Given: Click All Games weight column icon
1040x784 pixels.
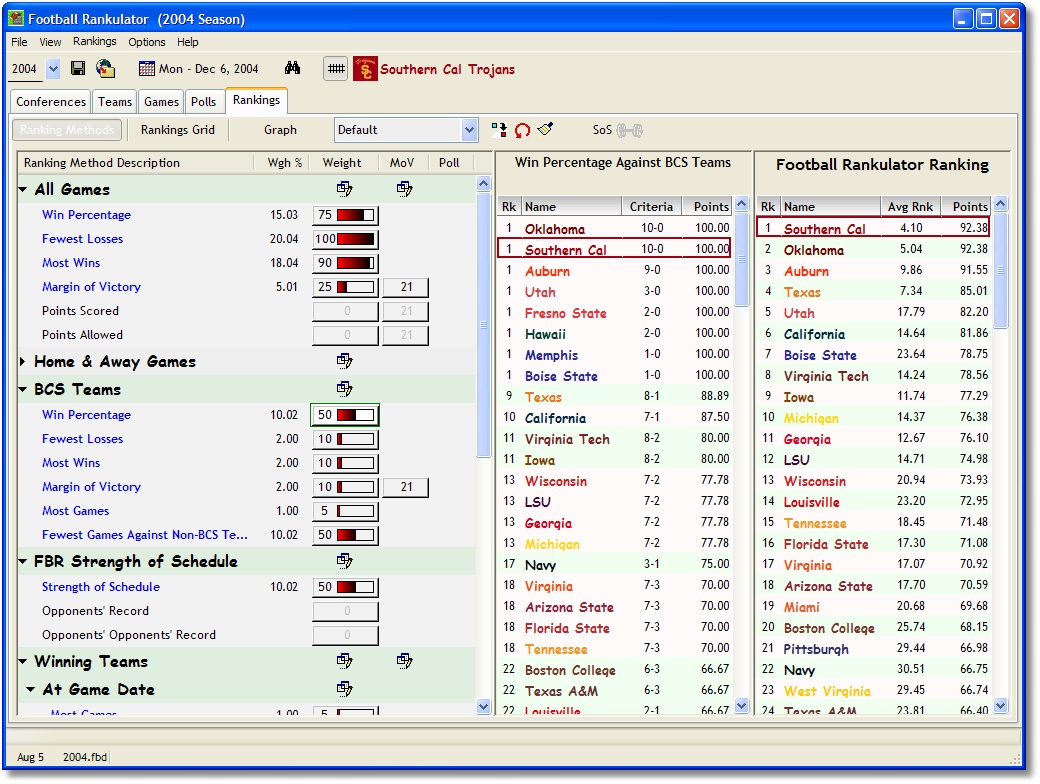Looking at the screenshot, I should click(344, 189).
